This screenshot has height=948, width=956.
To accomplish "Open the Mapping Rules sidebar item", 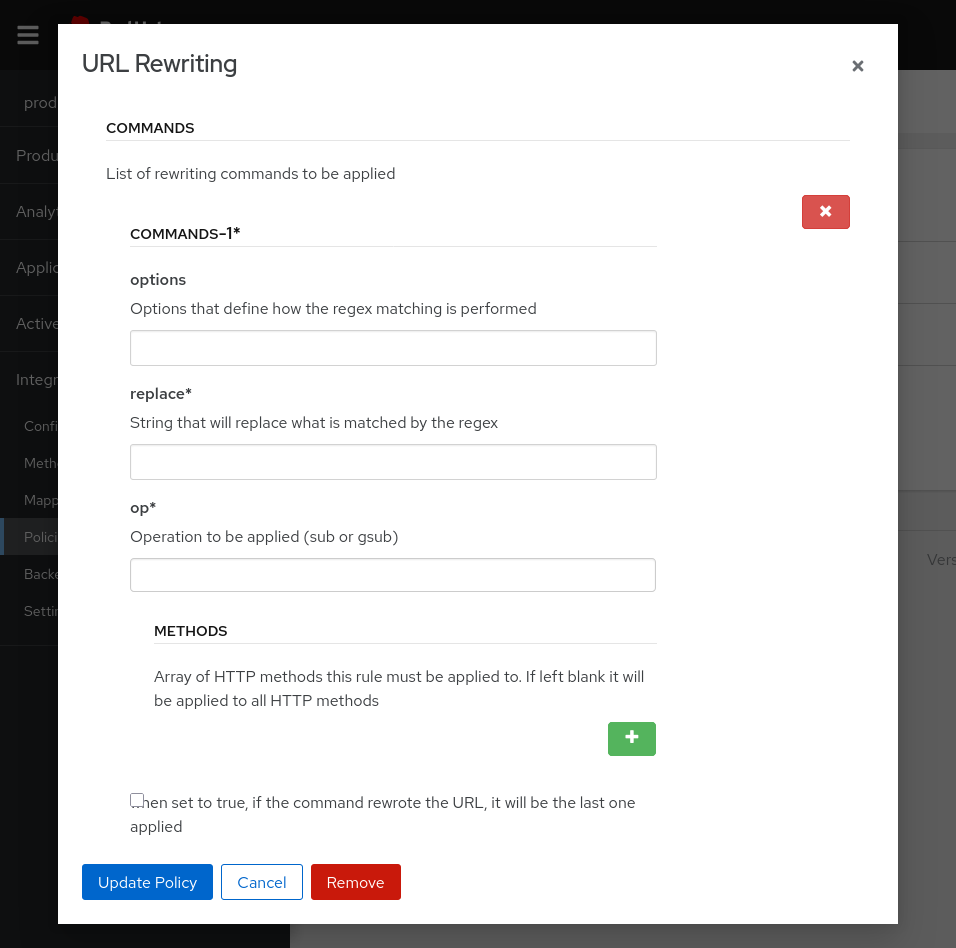I will [x=41, y=500].
